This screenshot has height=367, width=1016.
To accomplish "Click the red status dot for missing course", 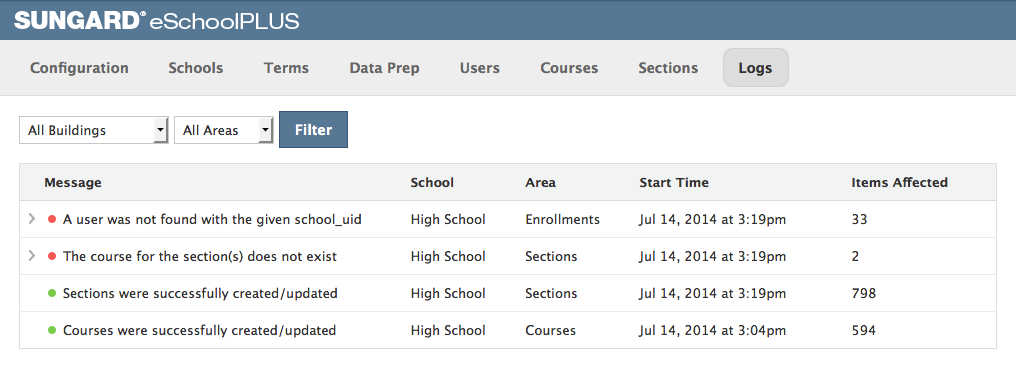I will click(52, 257).
